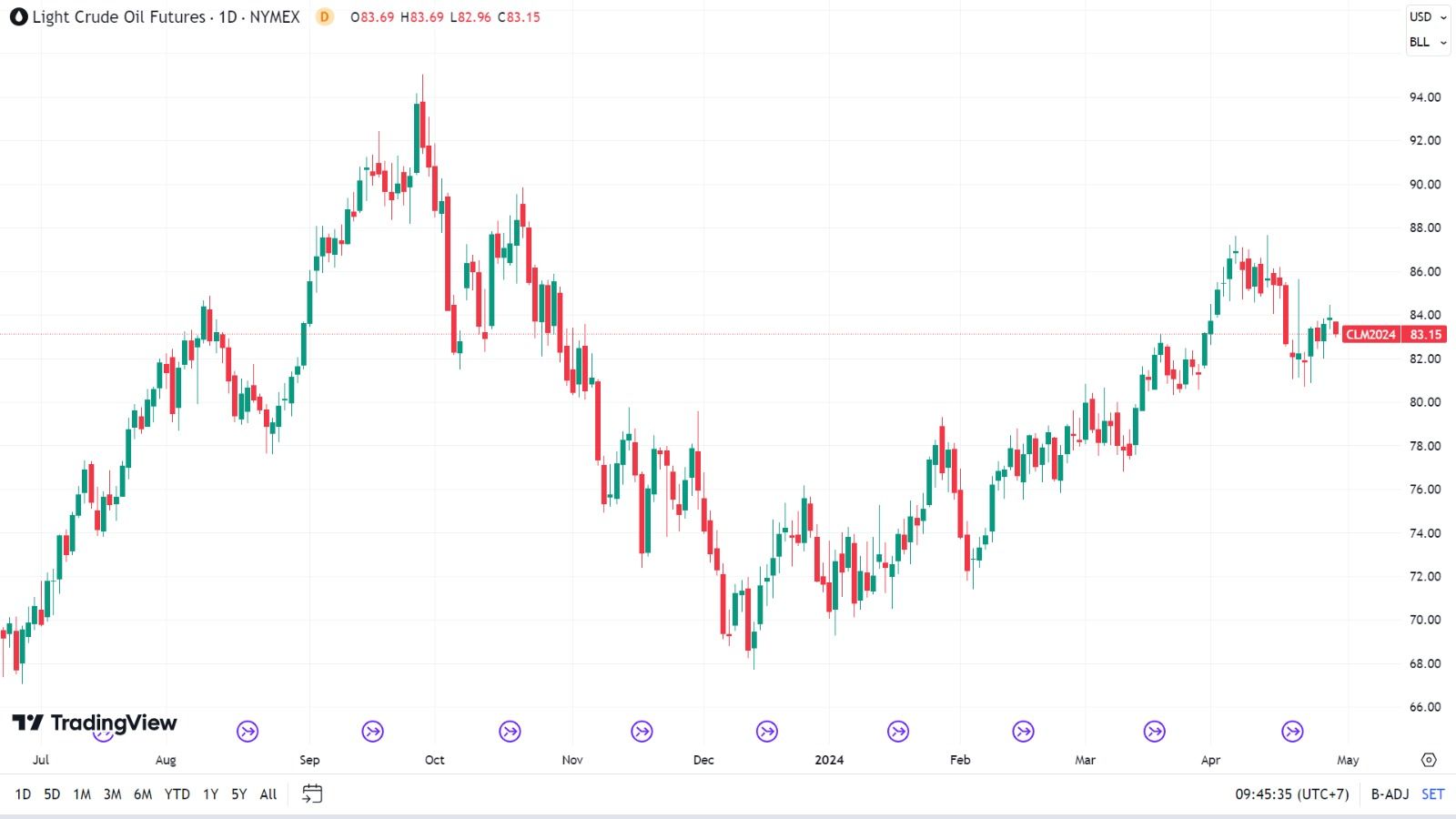Click the 80.00 price axis label

[x=1425, y=402]
